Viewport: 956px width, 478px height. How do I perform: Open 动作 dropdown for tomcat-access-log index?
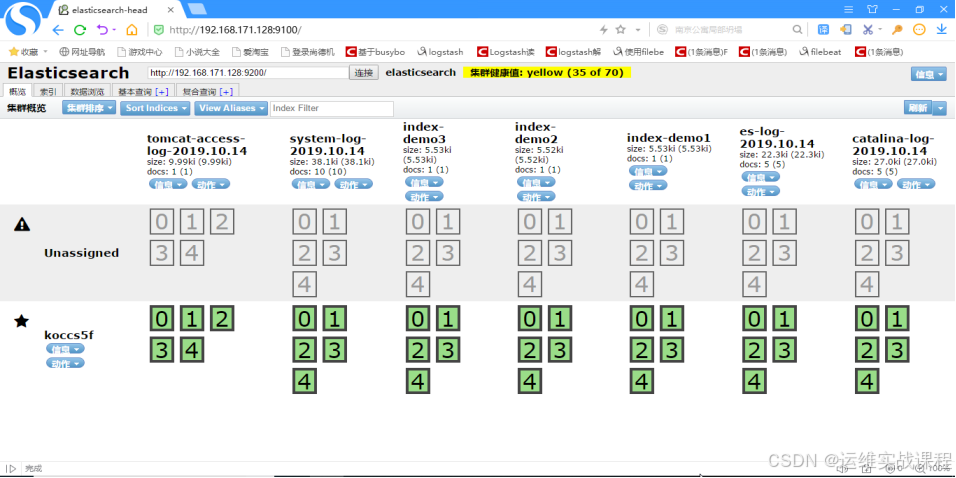(211, 184)
